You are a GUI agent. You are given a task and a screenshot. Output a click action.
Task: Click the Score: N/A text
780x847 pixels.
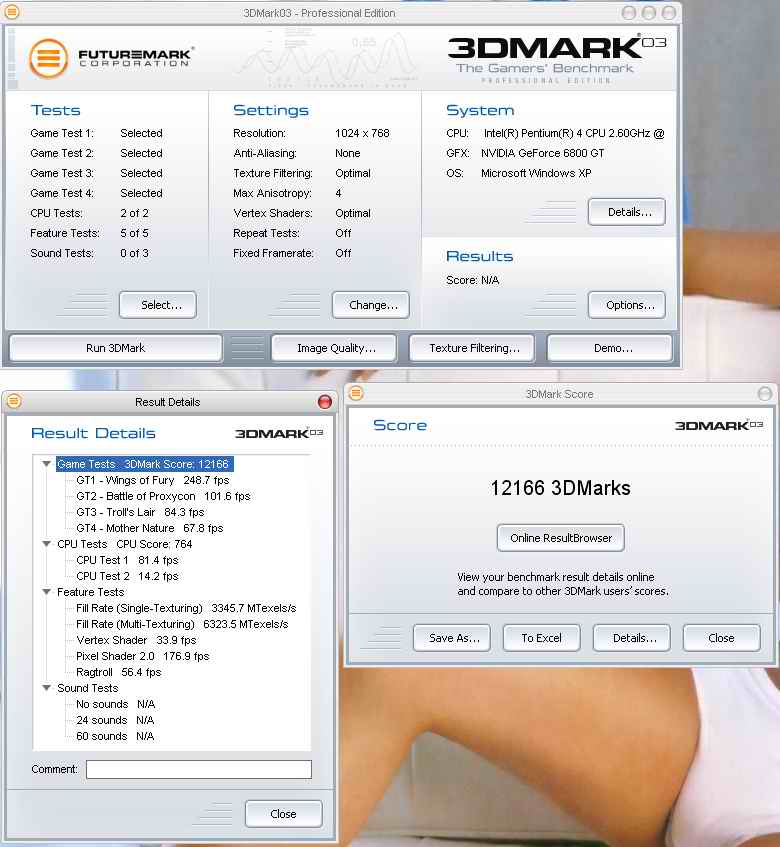point(473,280)
